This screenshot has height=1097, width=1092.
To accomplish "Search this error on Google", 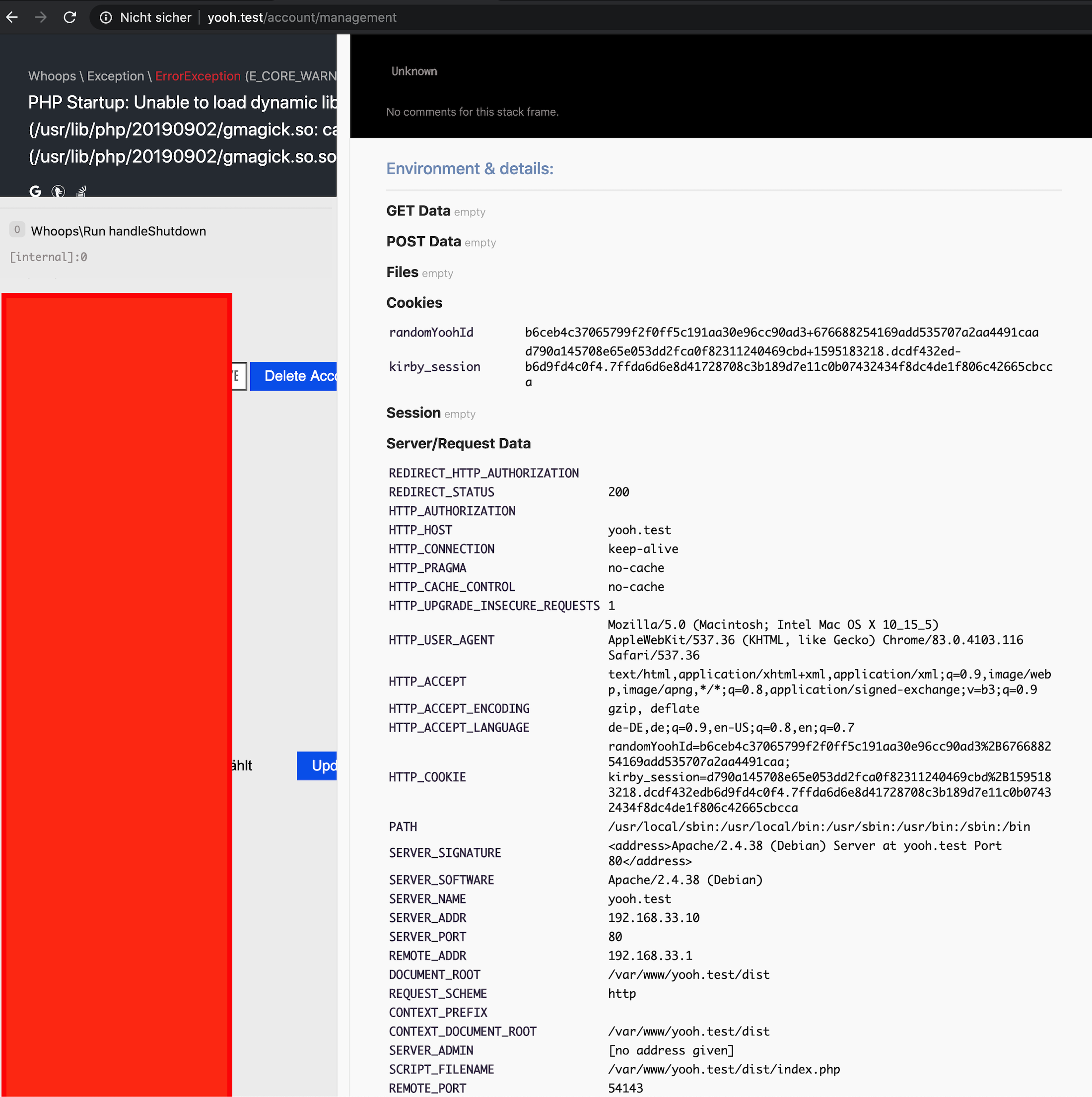I will point(35,191).
